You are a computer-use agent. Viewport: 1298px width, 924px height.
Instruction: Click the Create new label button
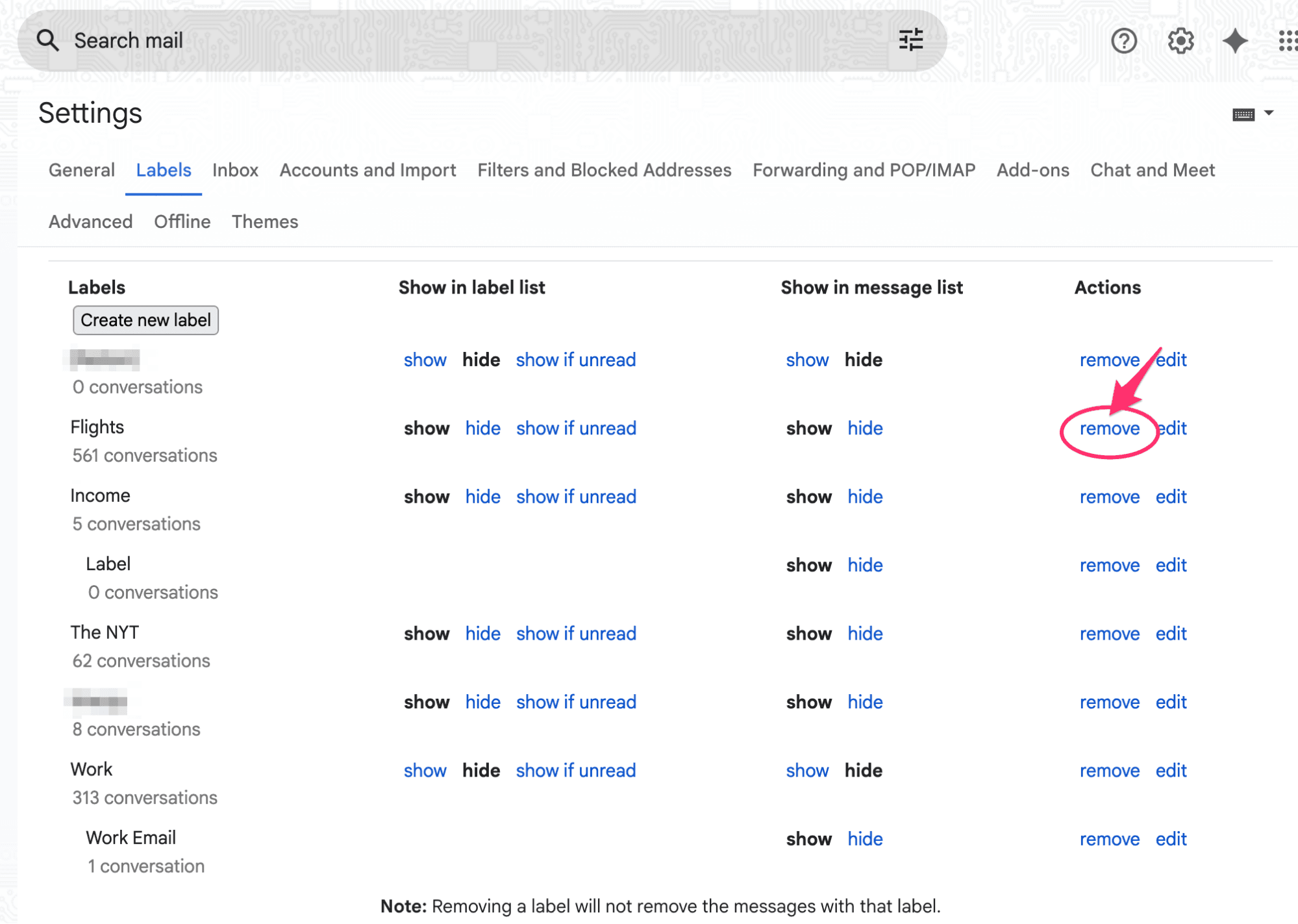(x=145, y=320)
